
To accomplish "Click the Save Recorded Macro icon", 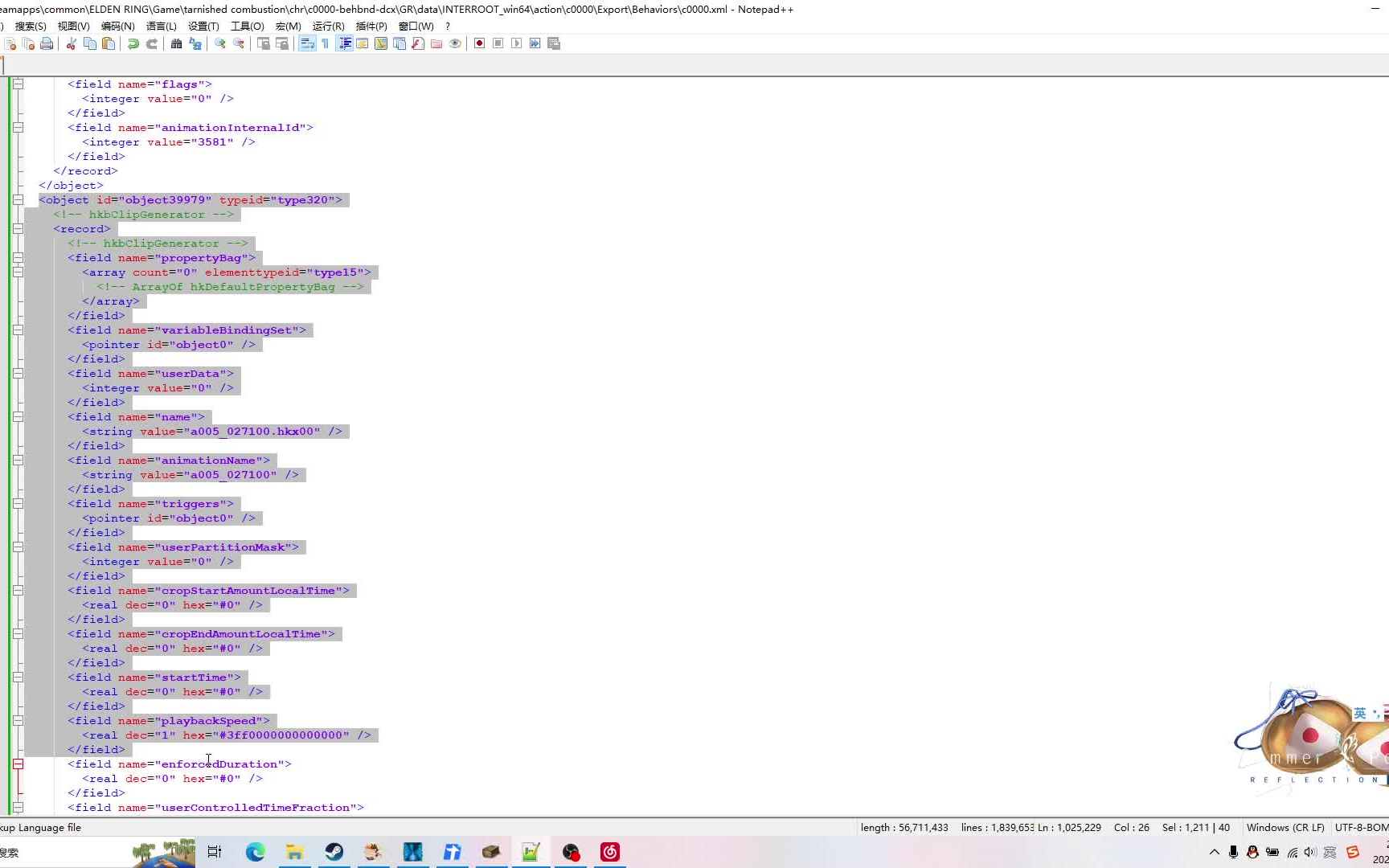I will tap(554, 43).
